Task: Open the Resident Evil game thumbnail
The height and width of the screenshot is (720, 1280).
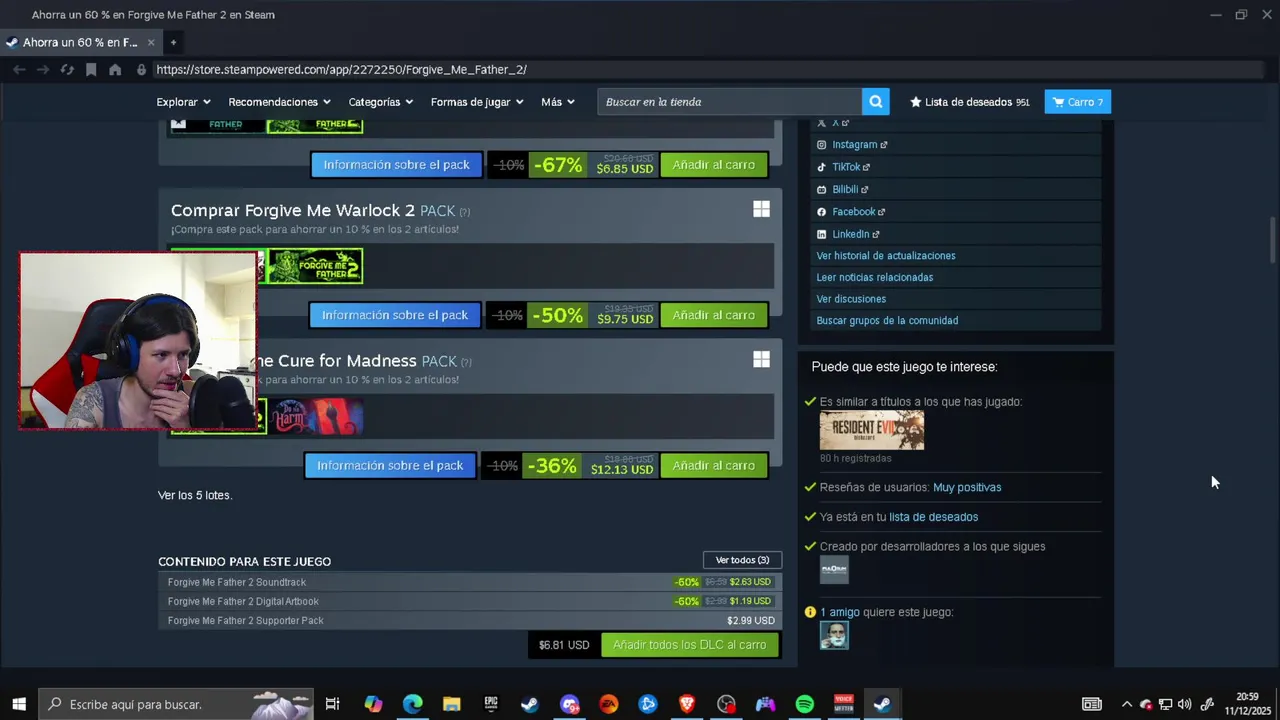Action: (x=872, y=430)
